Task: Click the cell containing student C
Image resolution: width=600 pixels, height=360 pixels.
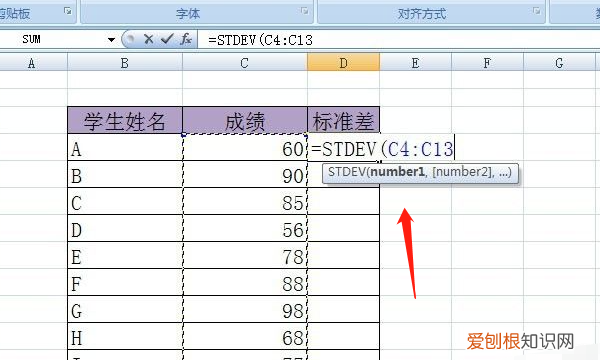Action: 125,202
